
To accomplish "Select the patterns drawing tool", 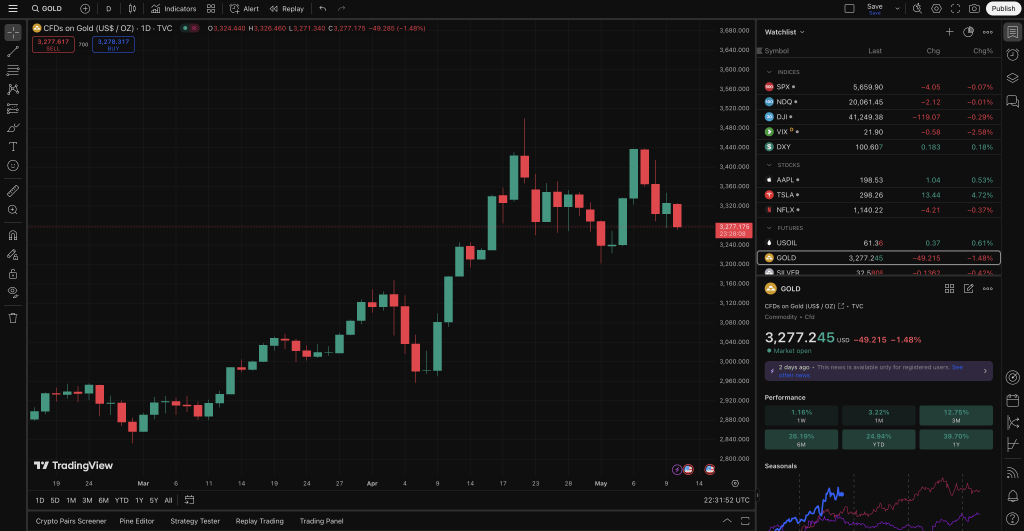I will point(13,89).
